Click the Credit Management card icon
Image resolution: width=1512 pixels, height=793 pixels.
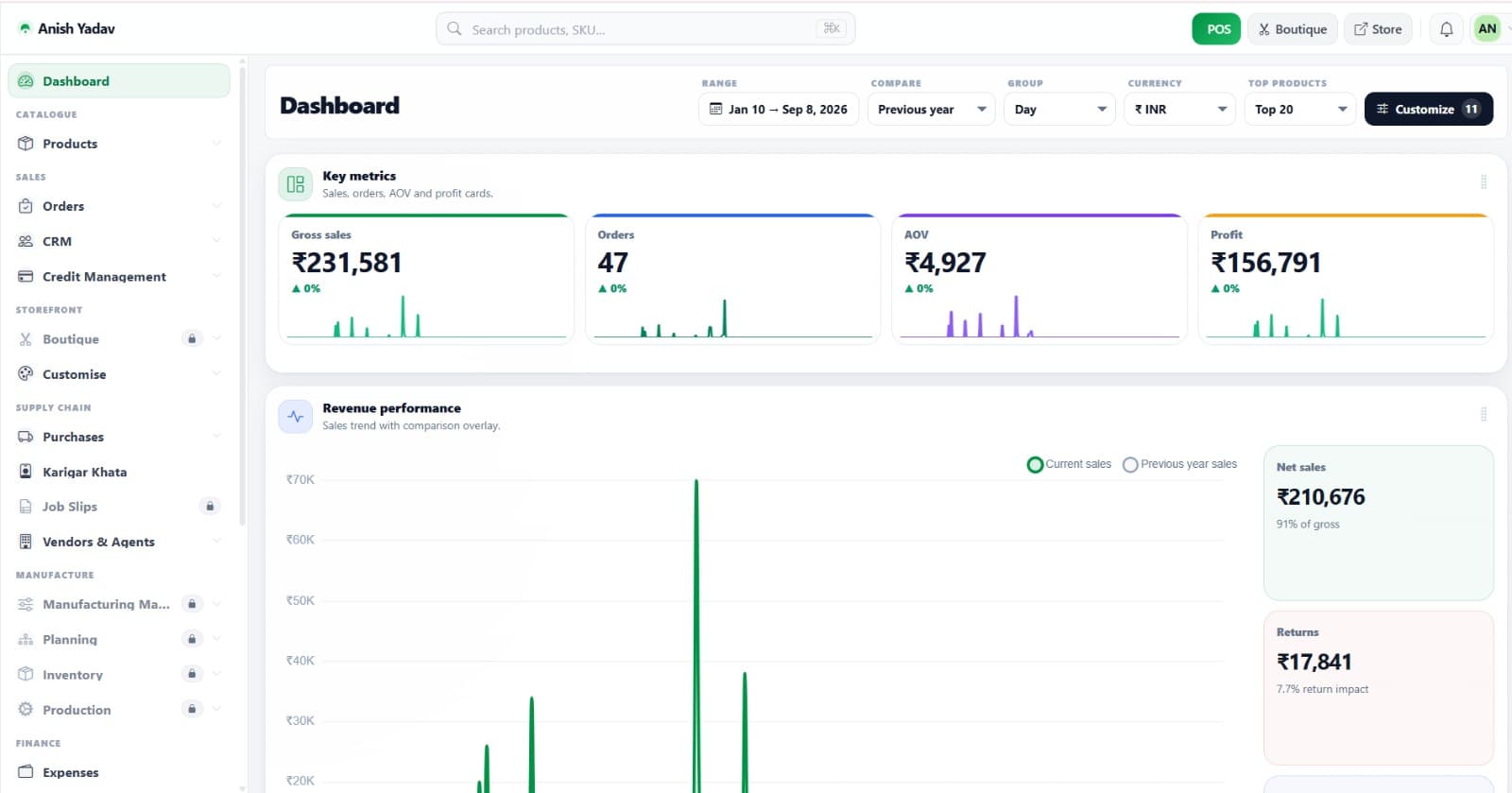26,276
